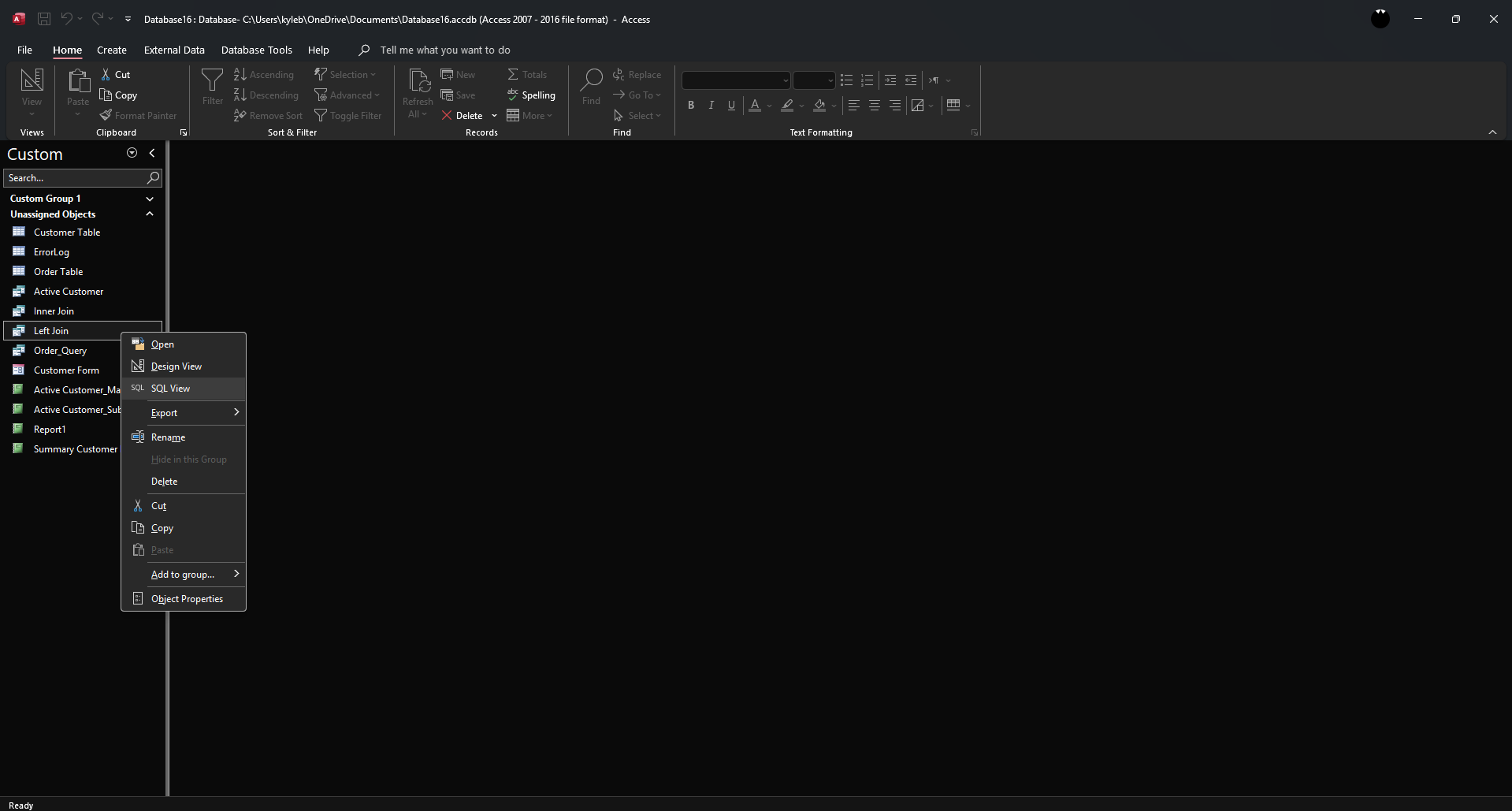Switch to Database Tools tab
The height and width of the screenshot is (811, 1512).
pos(257,50)
